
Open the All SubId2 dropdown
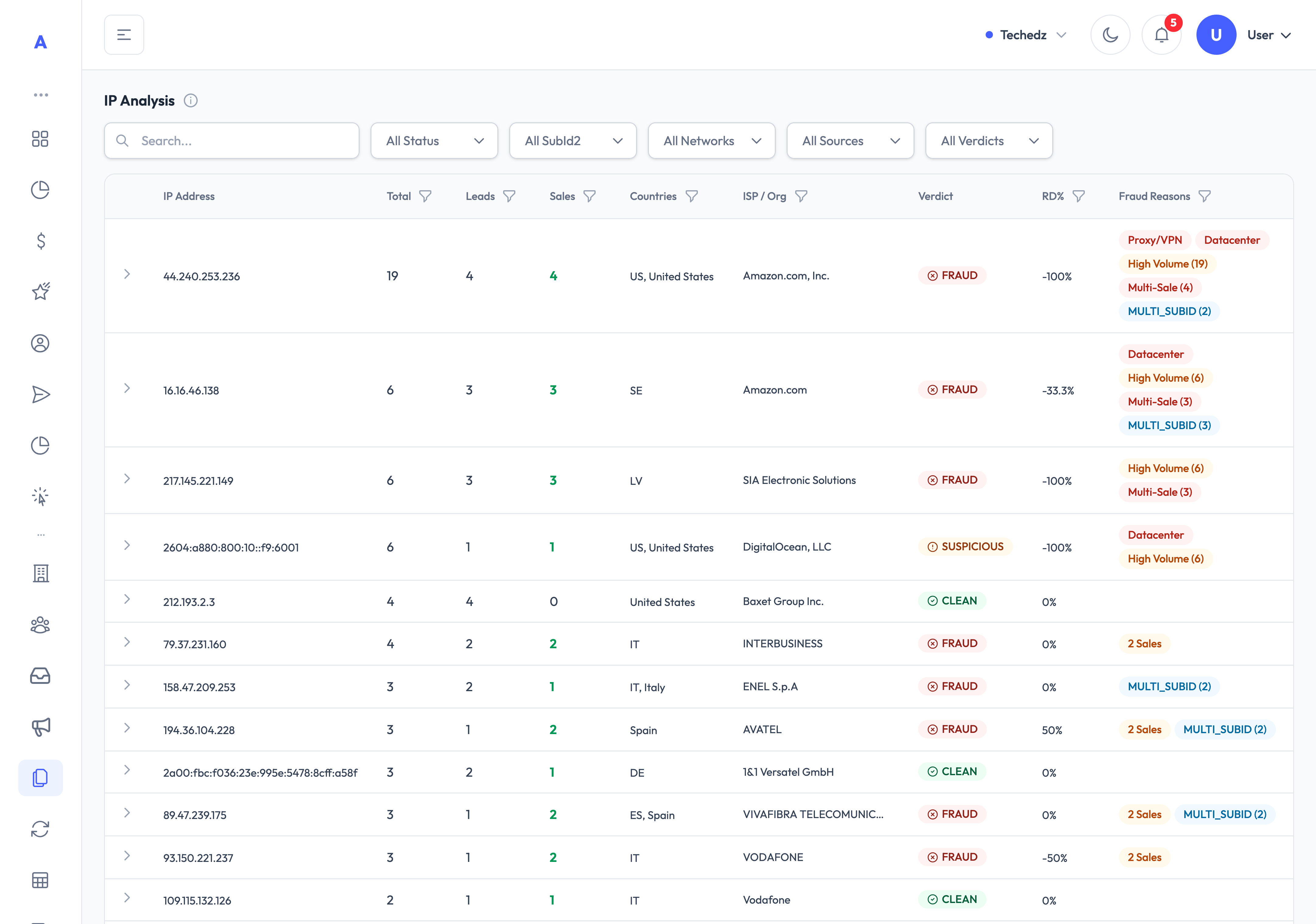click(573, 141)
